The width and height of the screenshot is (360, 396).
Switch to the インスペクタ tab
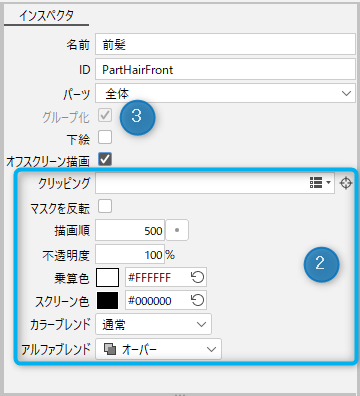tap(46, 15)
